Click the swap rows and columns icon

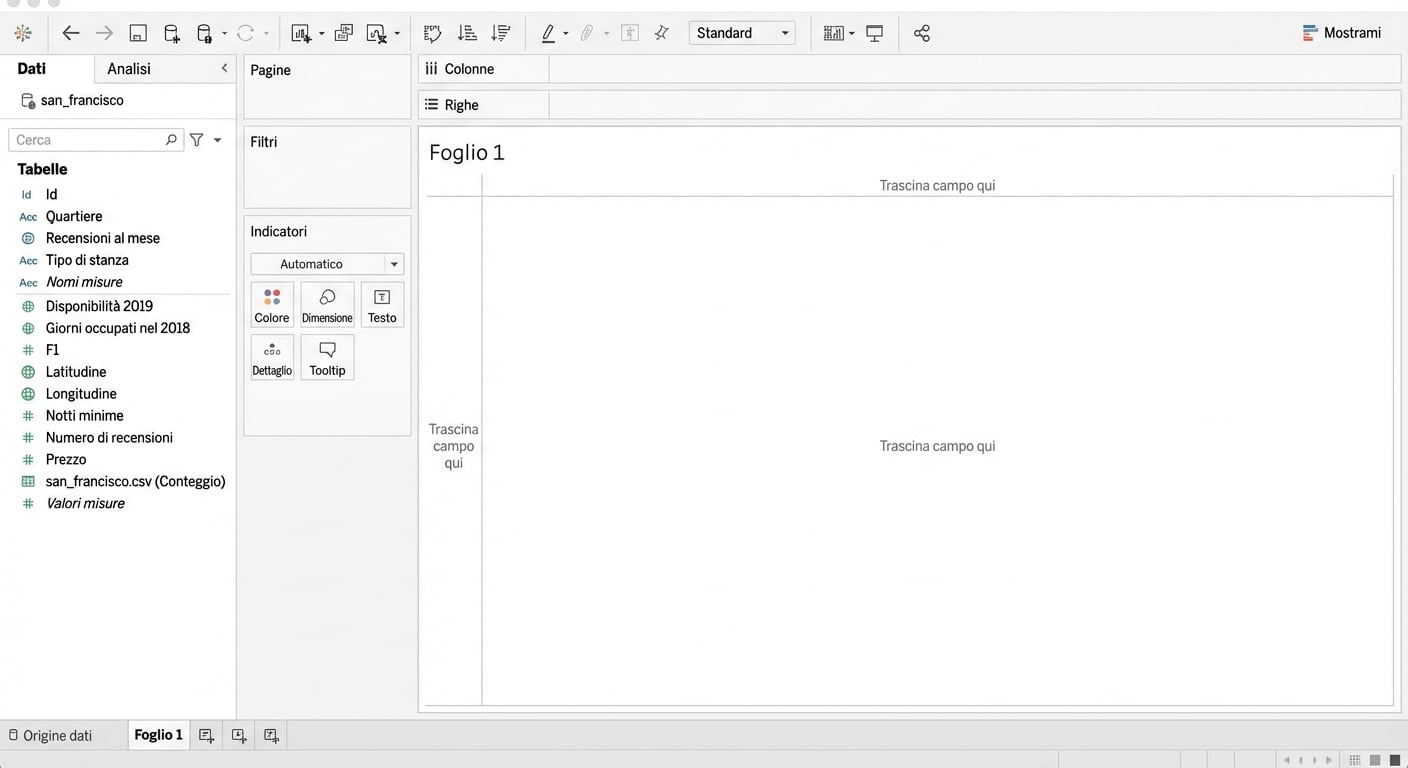[432, 33]
